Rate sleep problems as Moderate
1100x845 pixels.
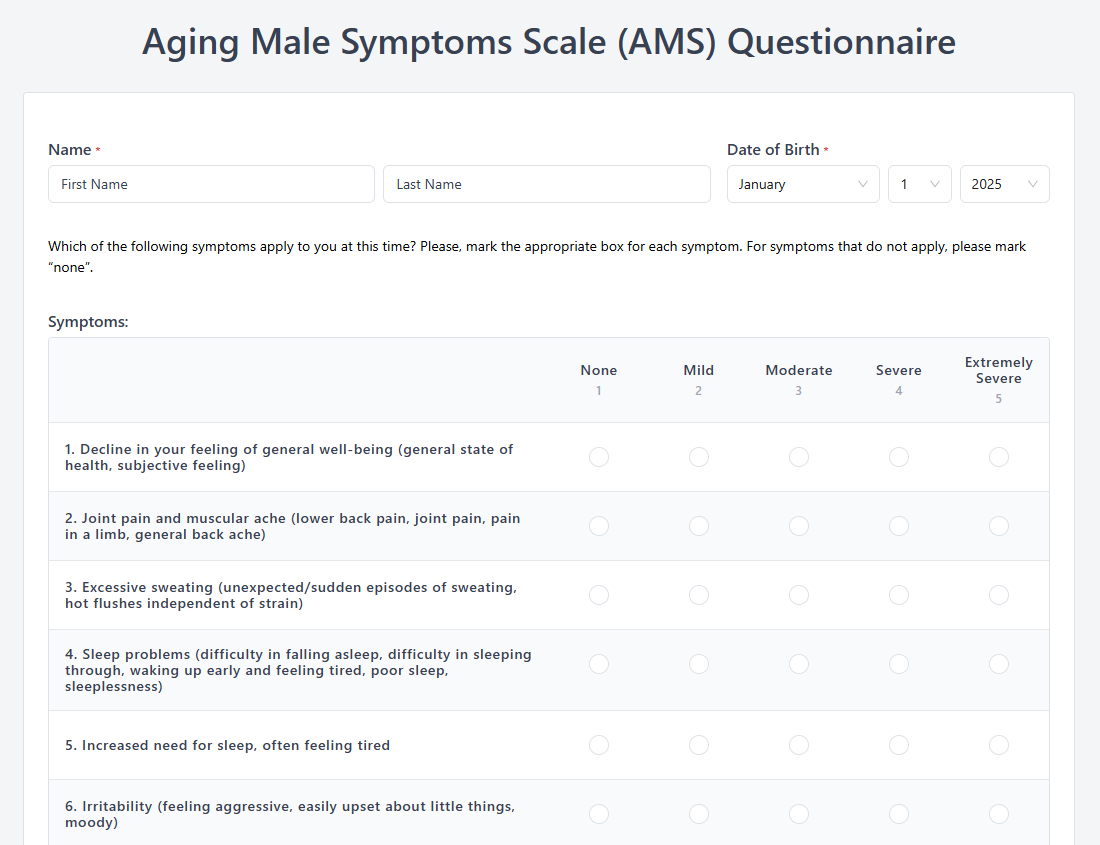click(x=799, y=664)
